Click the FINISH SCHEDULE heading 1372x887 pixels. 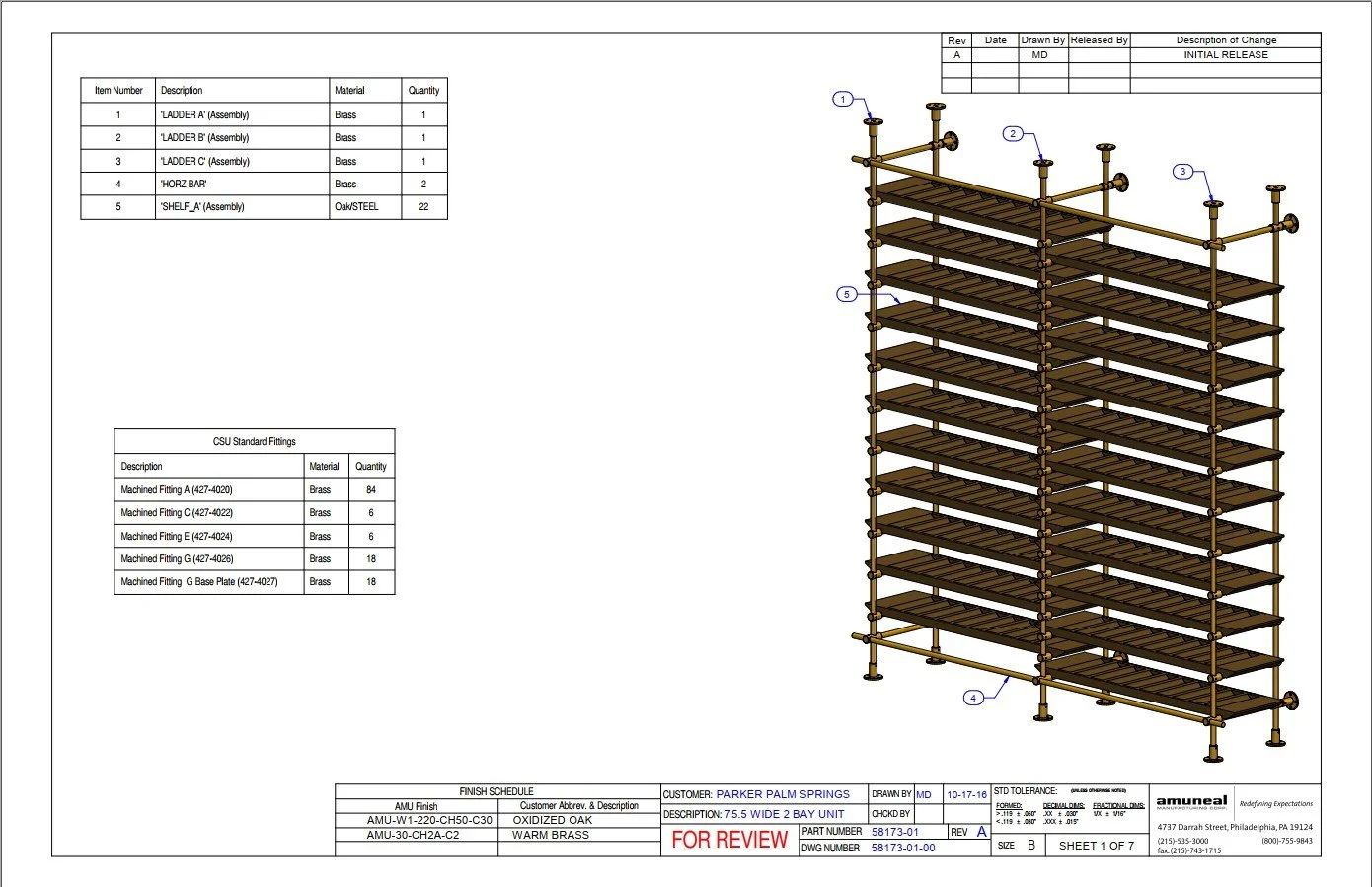tap(496, 791)
